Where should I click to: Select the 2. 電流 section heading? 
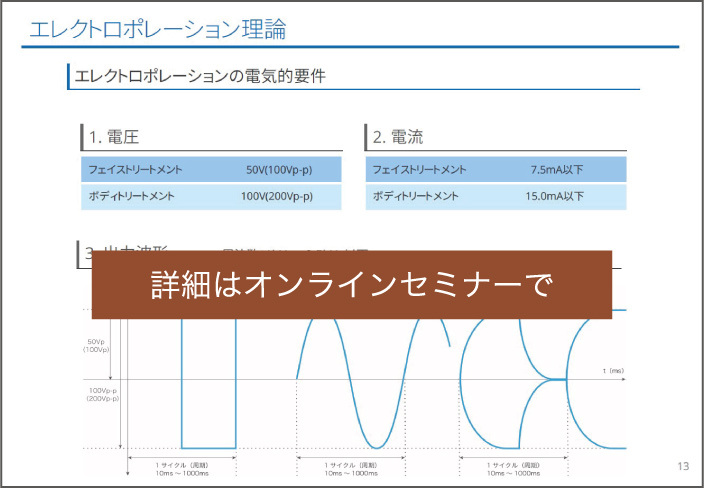click(400, 137)
